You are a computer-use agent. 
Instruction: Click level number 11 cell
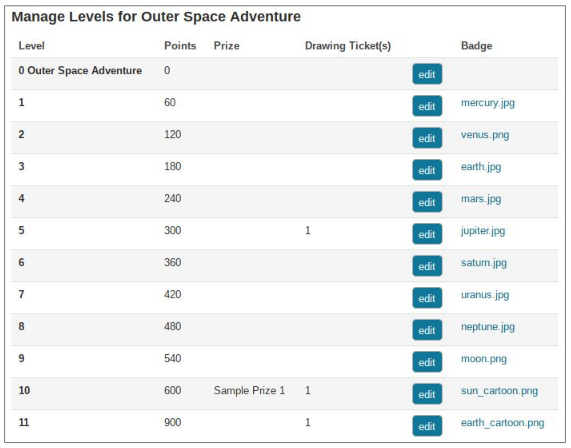(x=24, y=423)
